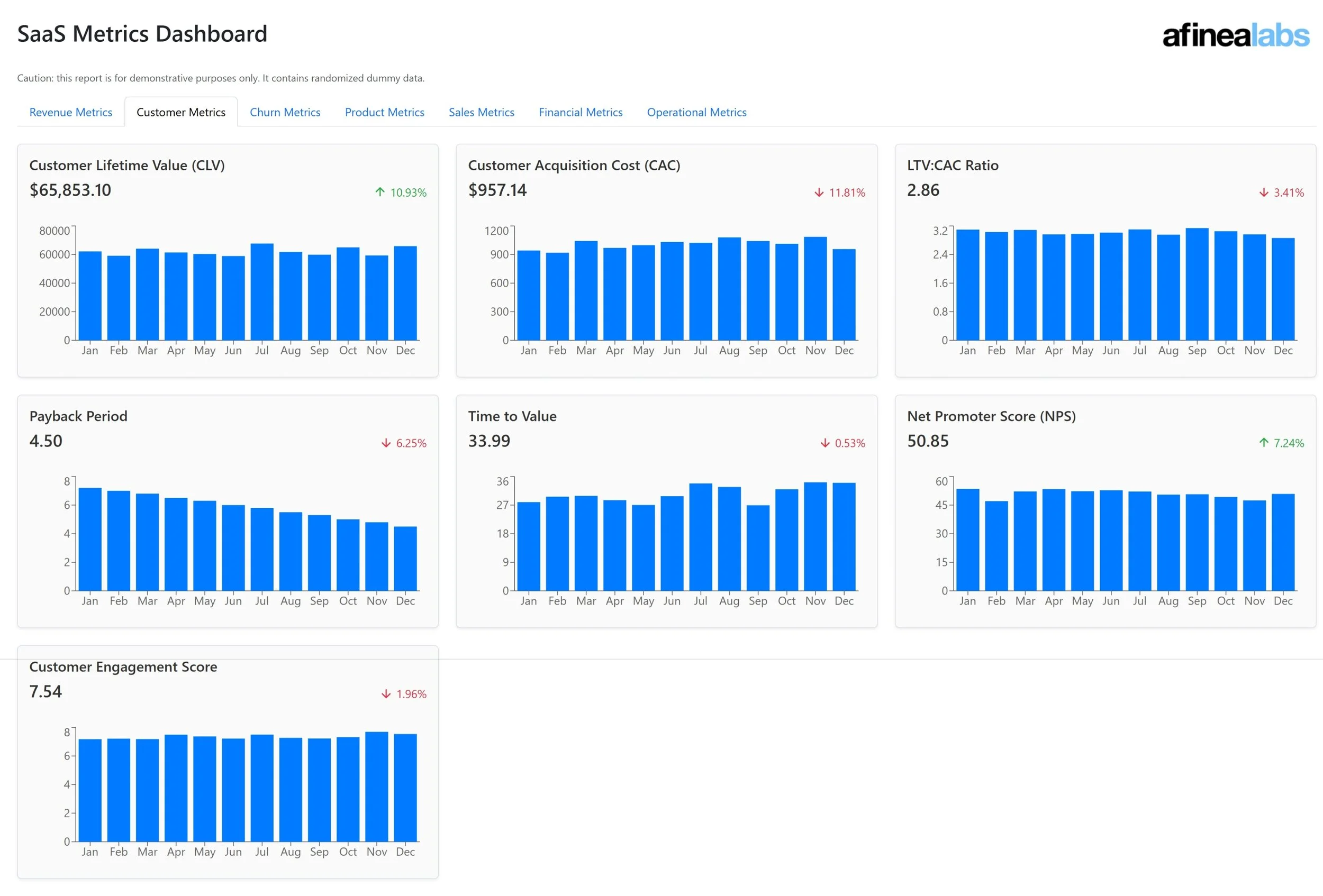Screen dimensions: 1323x896
Task: Click the Customer Engagement Score title
Action: [123, 667]
